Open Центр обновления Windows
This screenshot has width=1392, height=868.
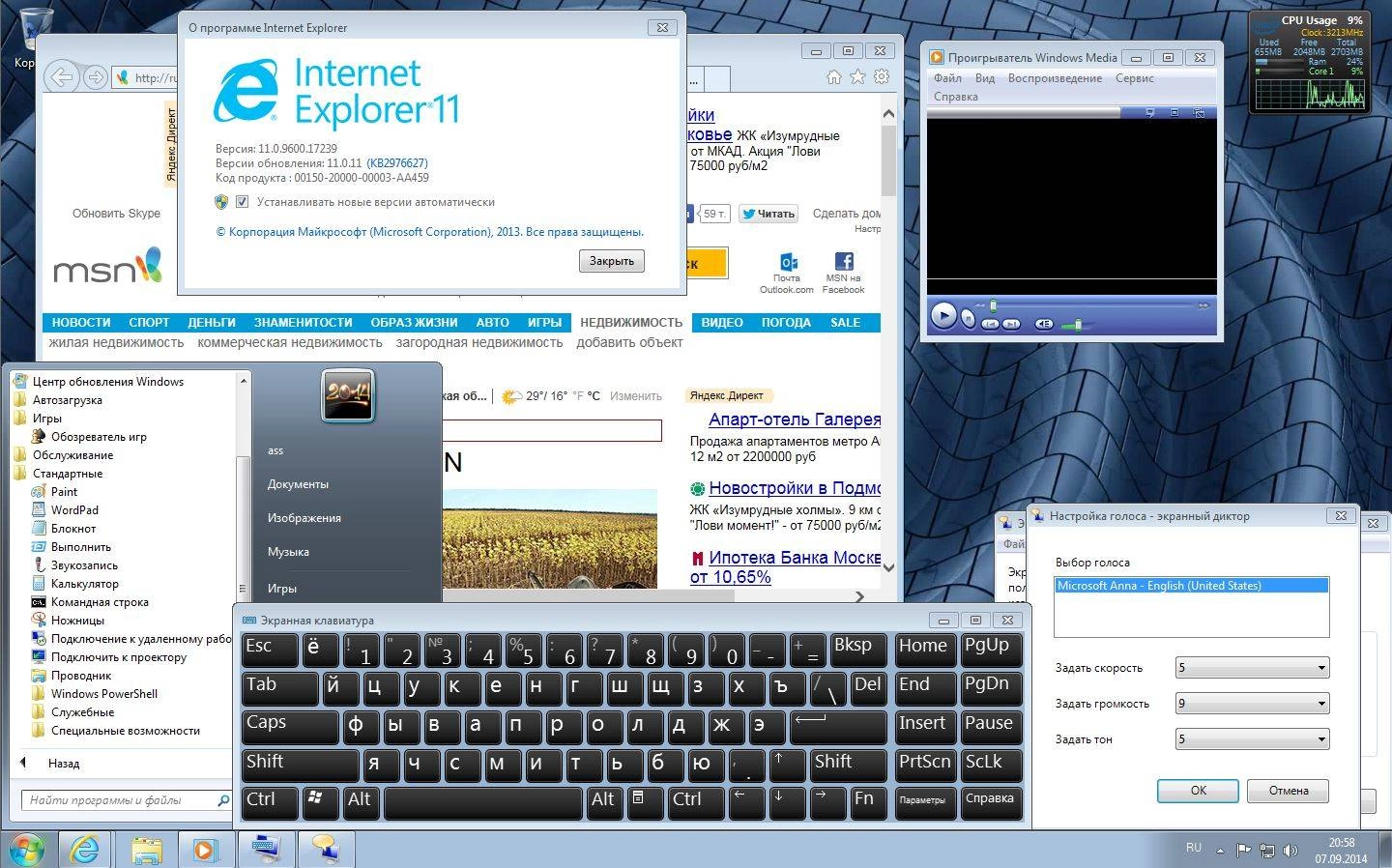107,381
